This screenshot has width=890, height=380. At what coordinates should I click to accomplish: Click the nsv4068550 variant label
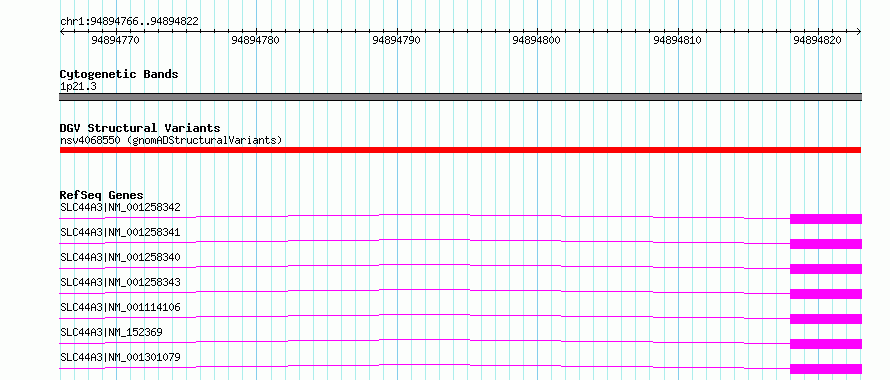tap(171, 140)
